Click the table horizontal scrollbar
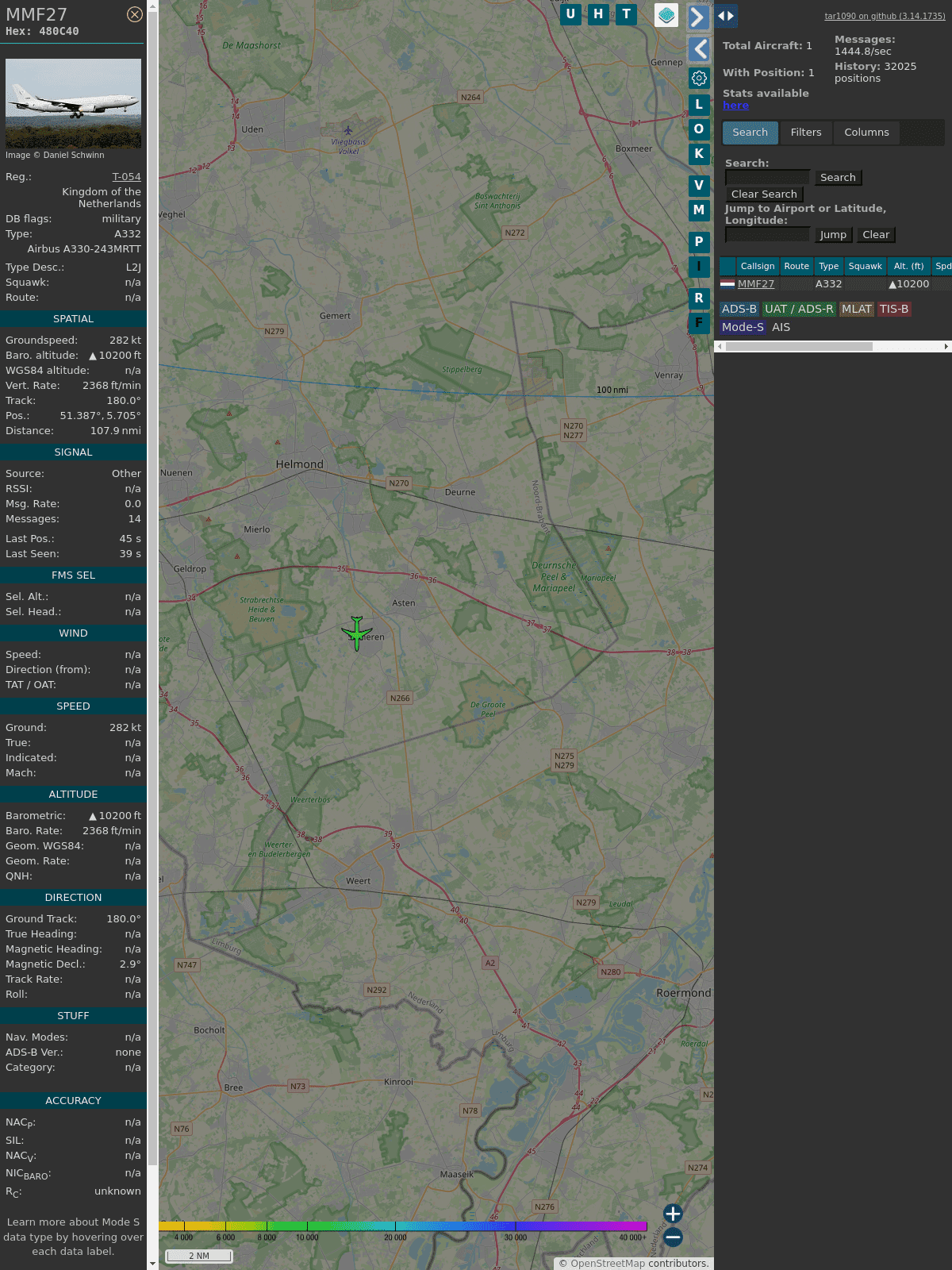952x1270 pixels. tap(799, 346)
